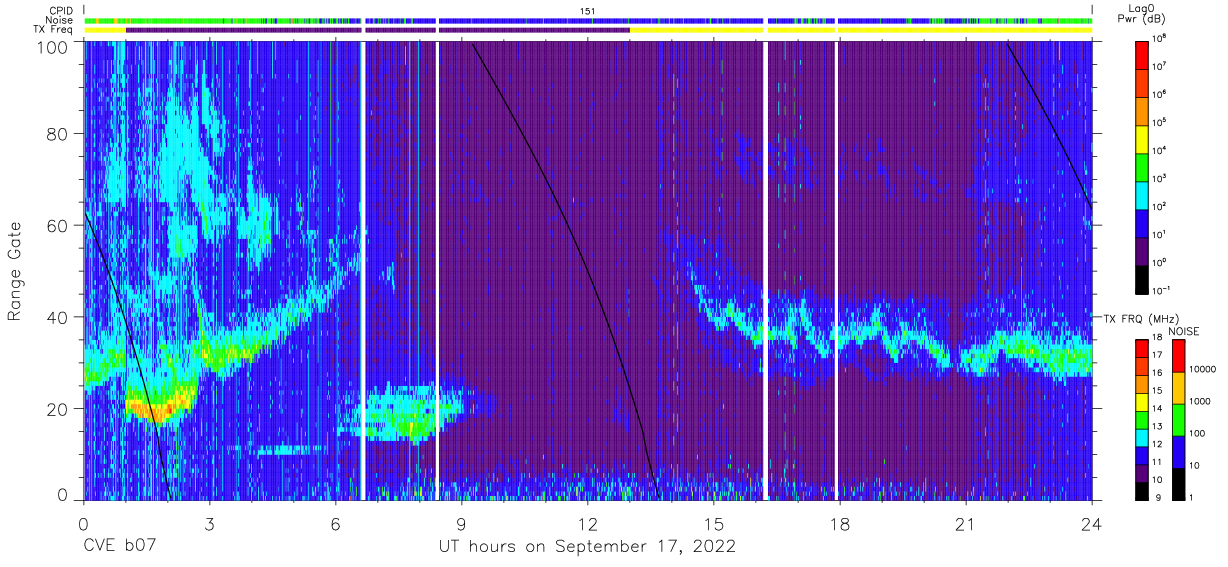The height and width of the screenshot is (567, 1228).
Task: Click the '10000' tick on the NOISE colorbar
Action: 1203,369
